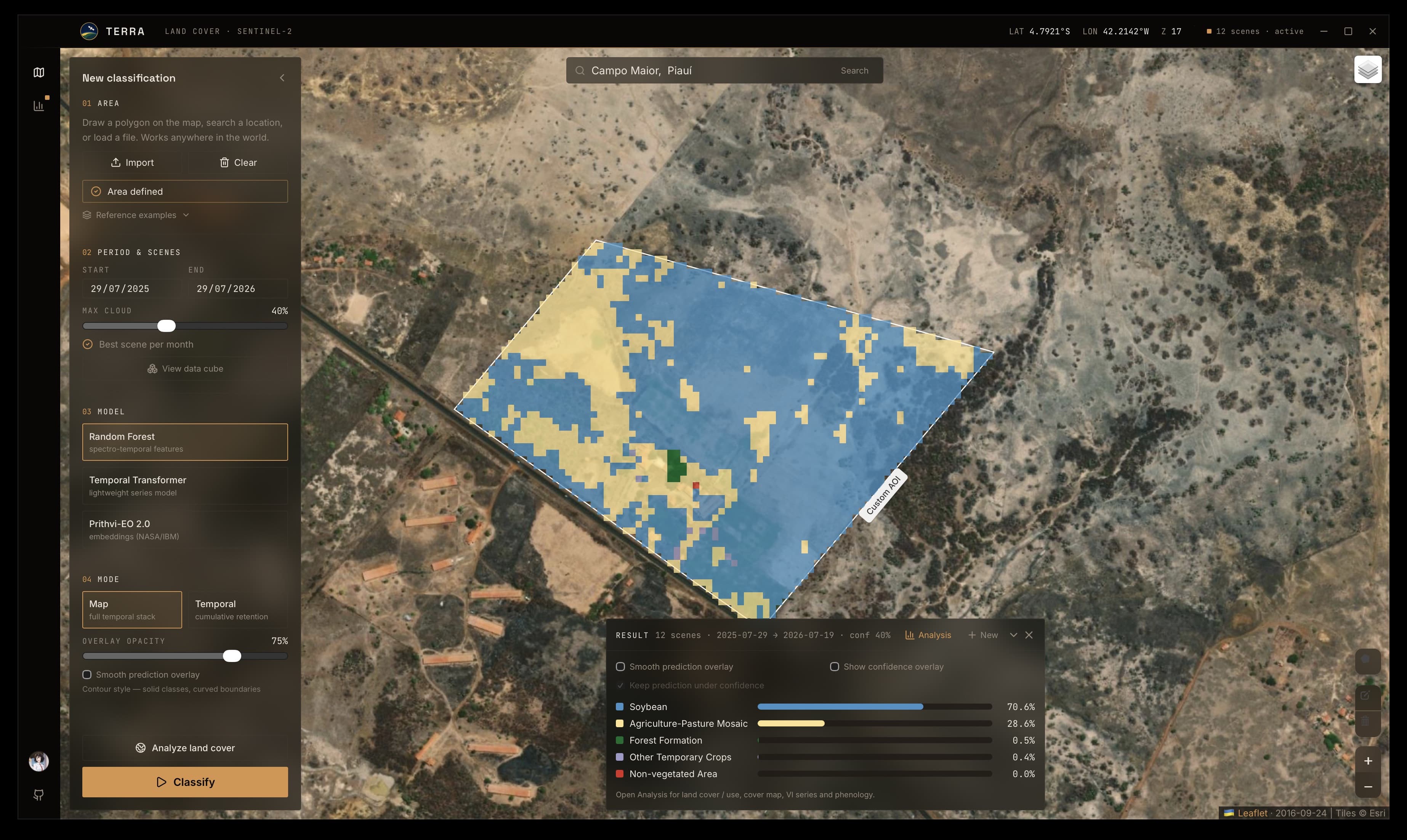Expand Reference examples section
The height and width of the screenshot is (840, 1407).
136,215
